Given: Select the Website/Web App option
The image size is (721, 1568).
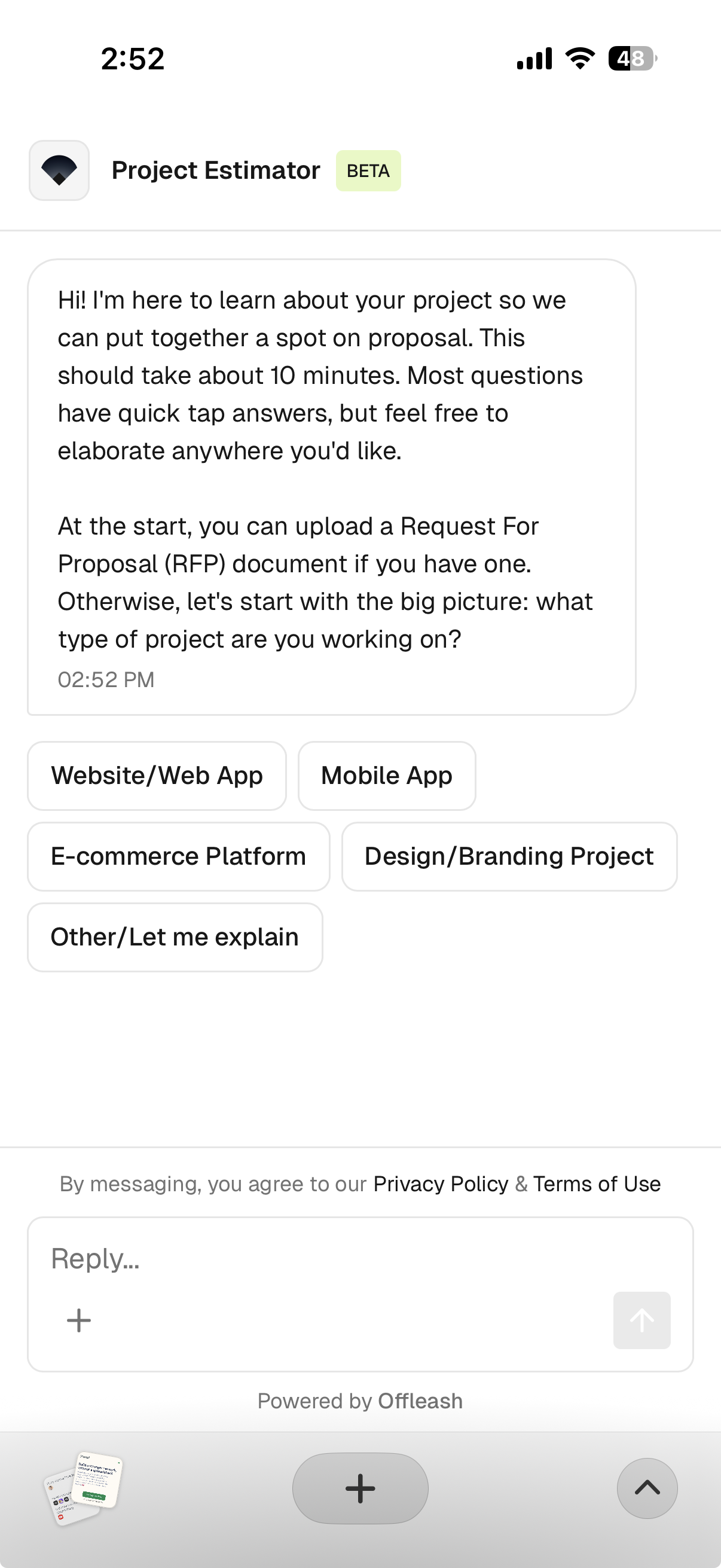Looking at the screenshot, I should (157, 776).
